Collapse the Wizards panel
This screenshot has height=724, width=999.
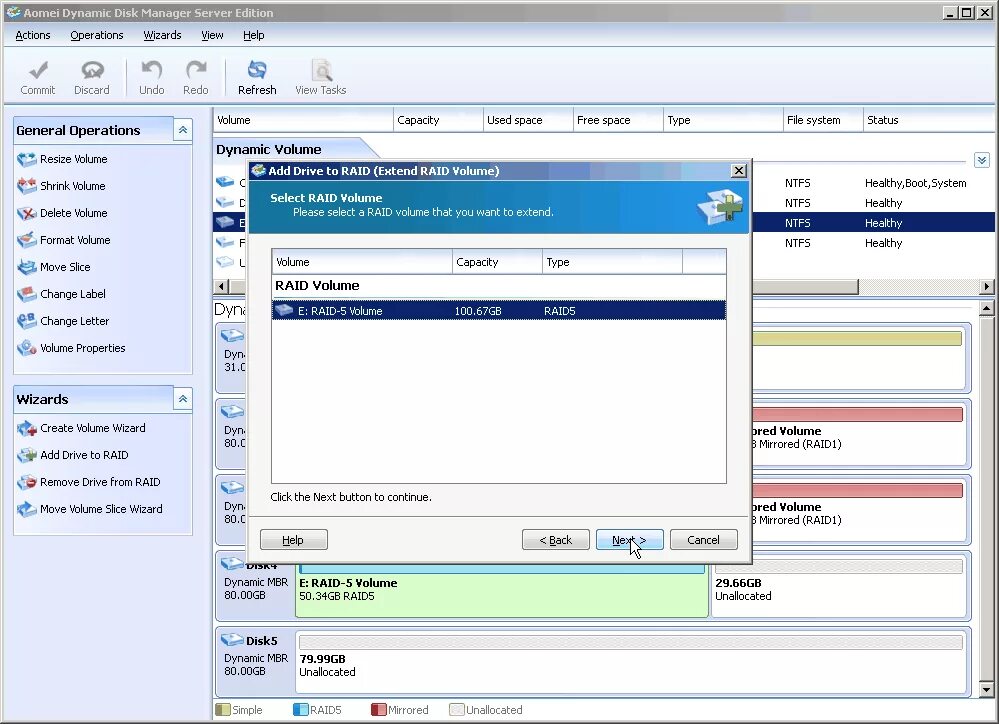point(183,399)
